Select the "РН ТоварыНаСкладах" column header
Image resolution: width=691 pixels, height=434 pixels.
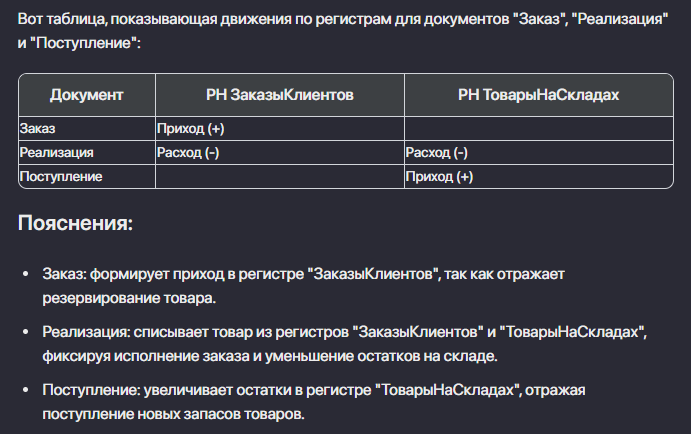[537, 96]
